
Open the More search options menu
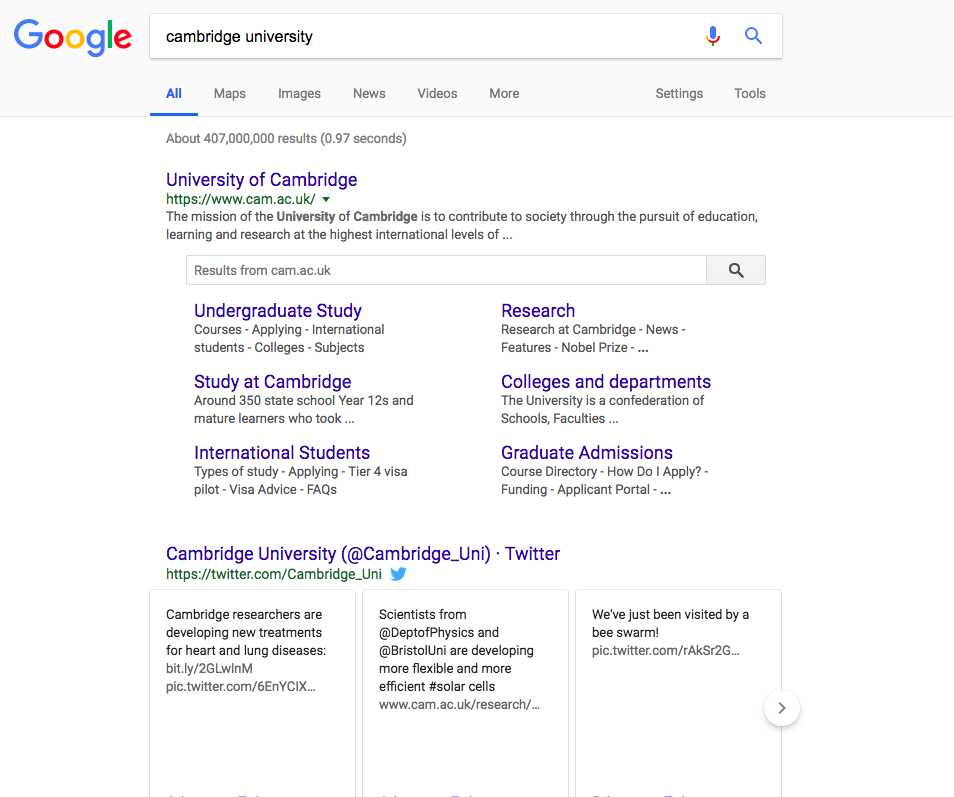tap(504, 93)
